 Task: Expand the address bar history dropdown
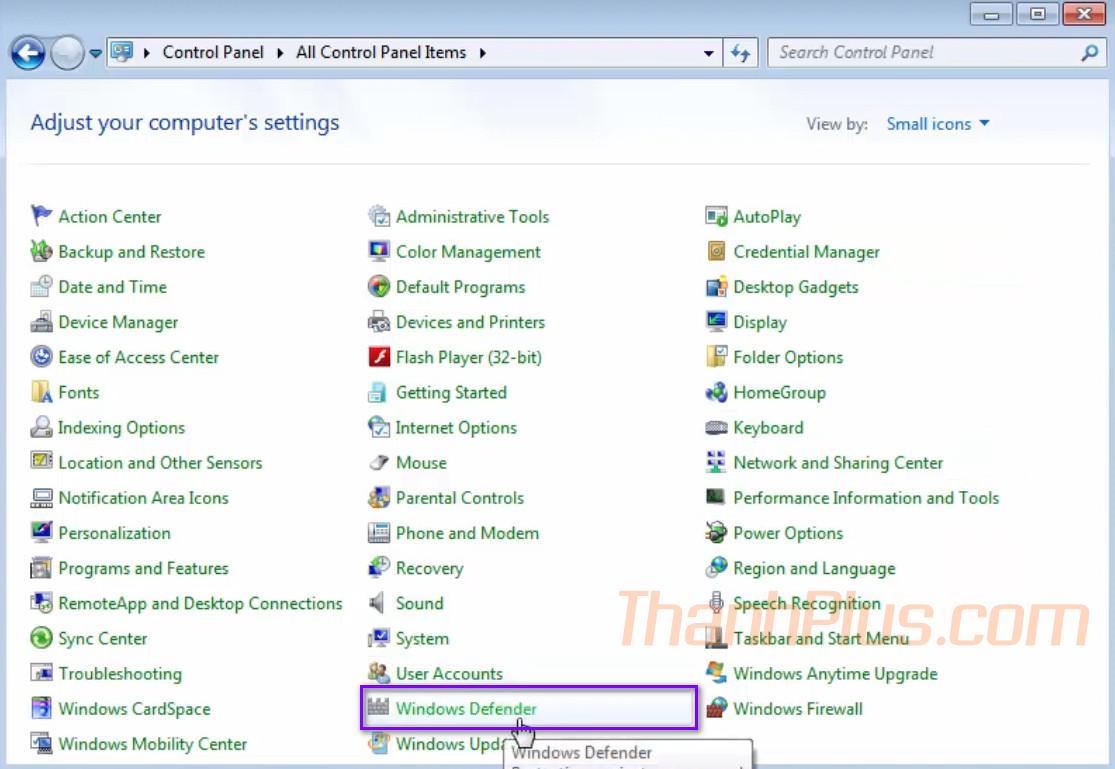[709, 53]
